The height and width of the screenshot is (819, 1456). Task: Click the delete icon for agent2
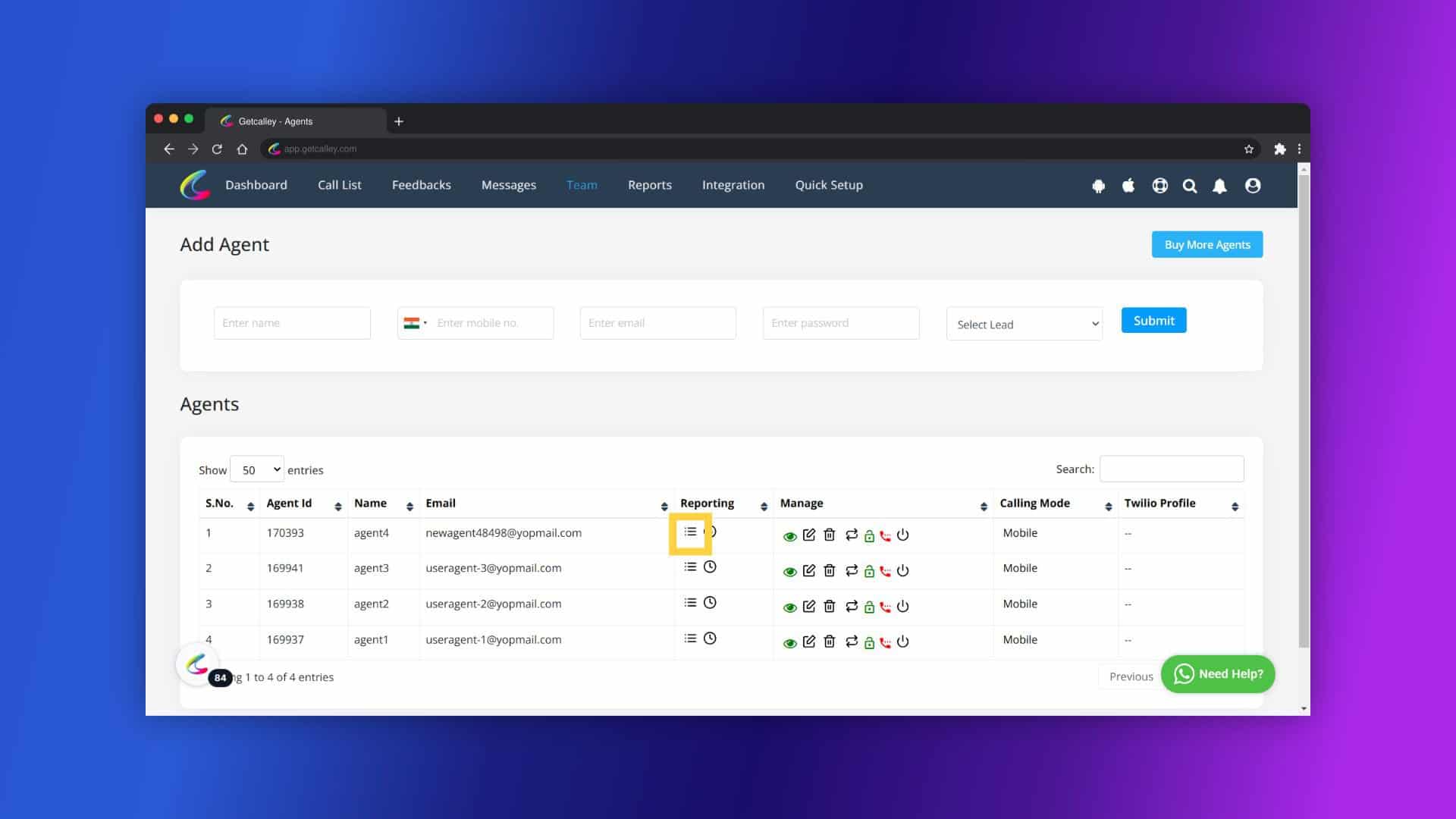tap(829, 606)
